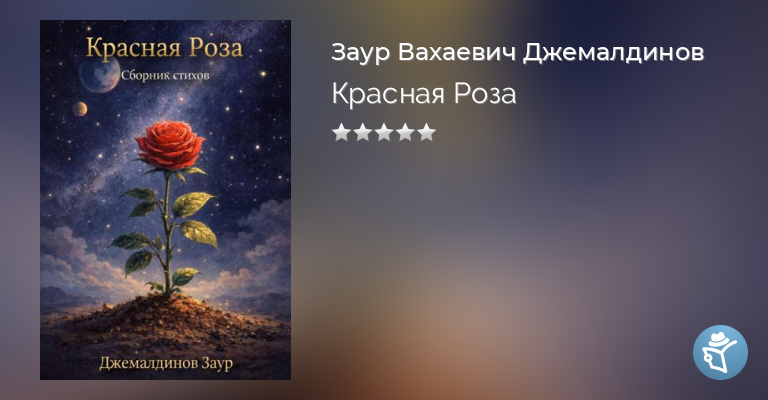Open the Красная Роза book title link
Screen dimensions: 768x400
(x=424, y=94)
